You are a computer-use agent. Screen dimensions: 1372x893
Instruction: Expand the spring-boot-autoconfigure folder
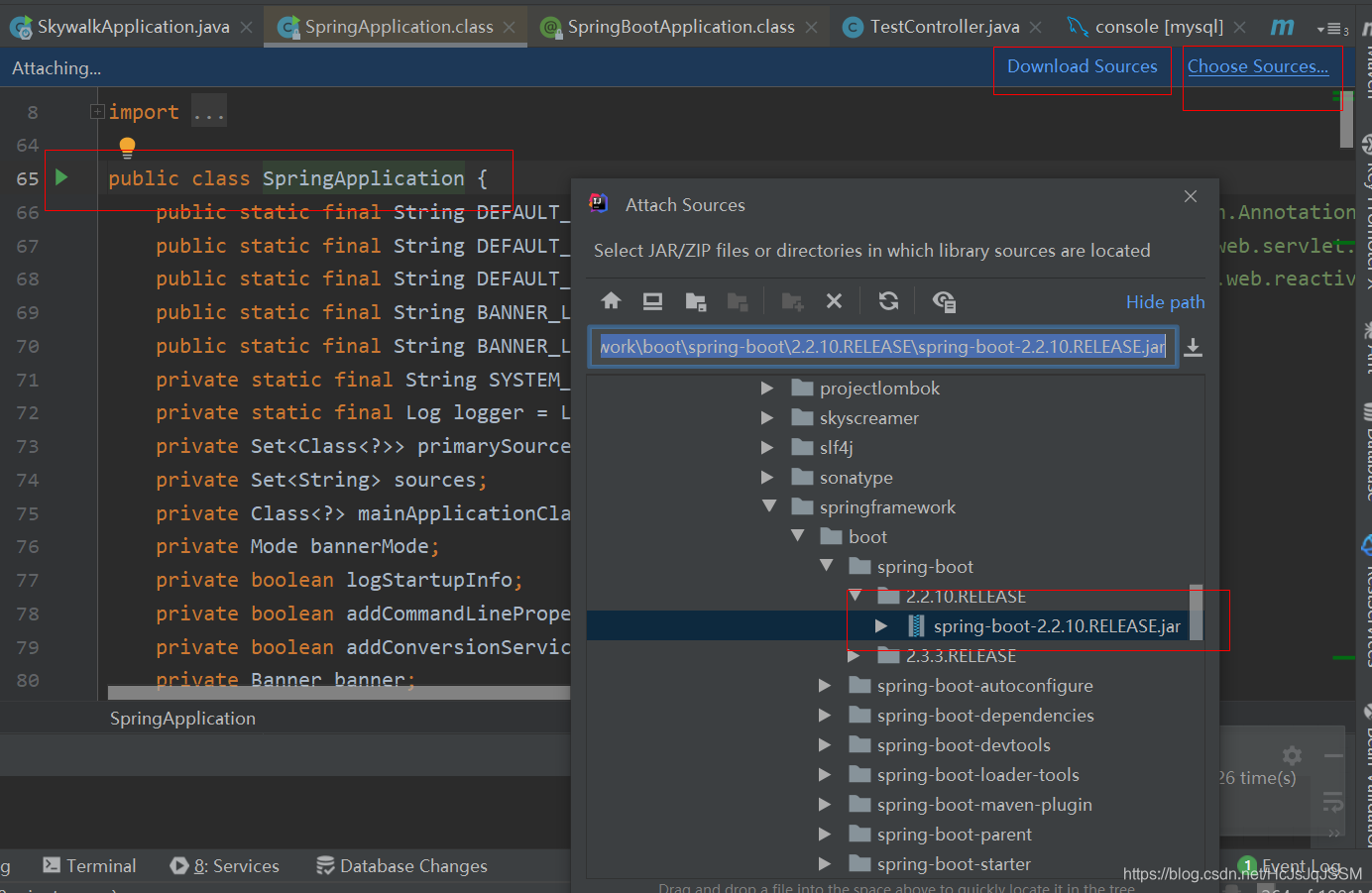point(825,686)
